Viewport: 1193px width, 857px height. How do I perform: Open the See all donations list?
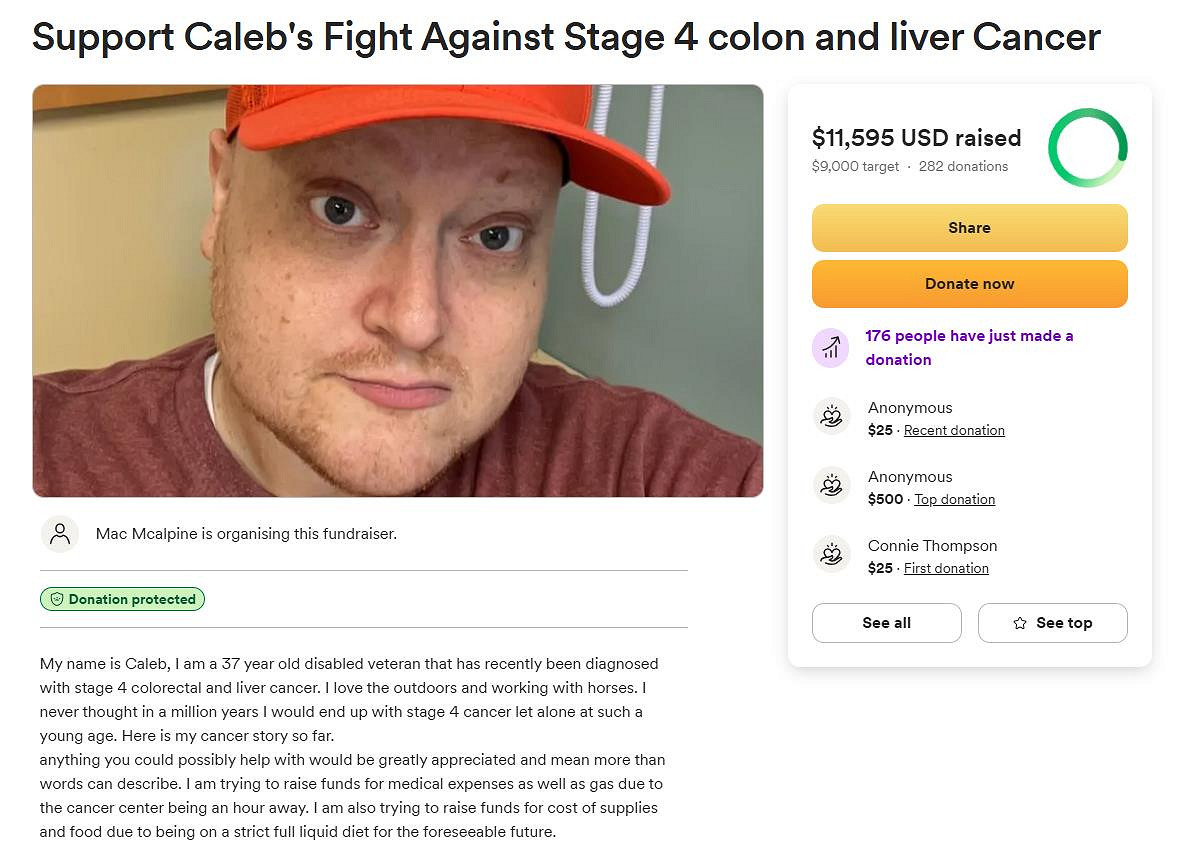(886, 623)
